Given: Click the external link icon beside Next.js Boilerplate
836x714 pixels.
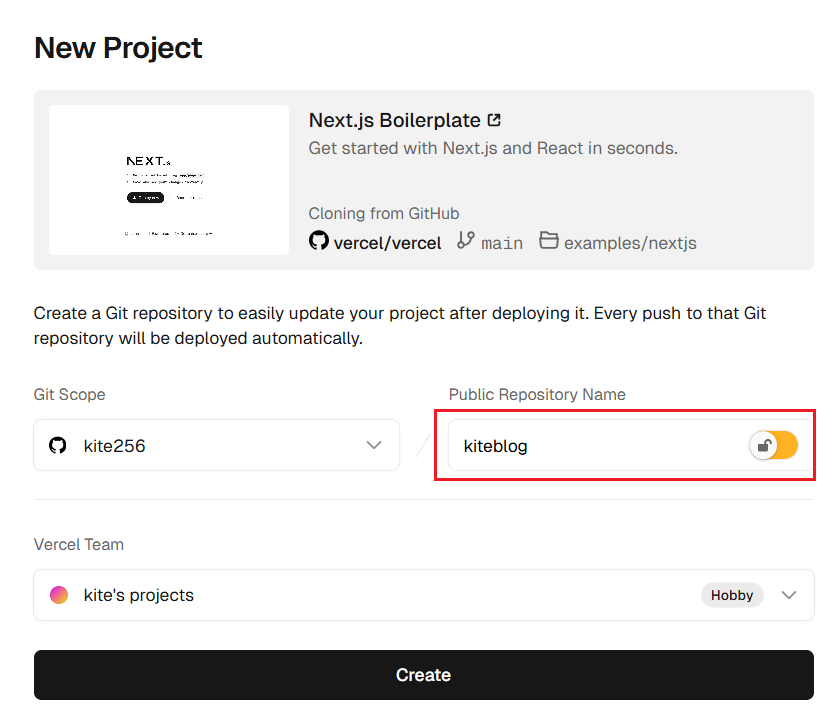Looking at the screenshot, I should tap(494, 121).
